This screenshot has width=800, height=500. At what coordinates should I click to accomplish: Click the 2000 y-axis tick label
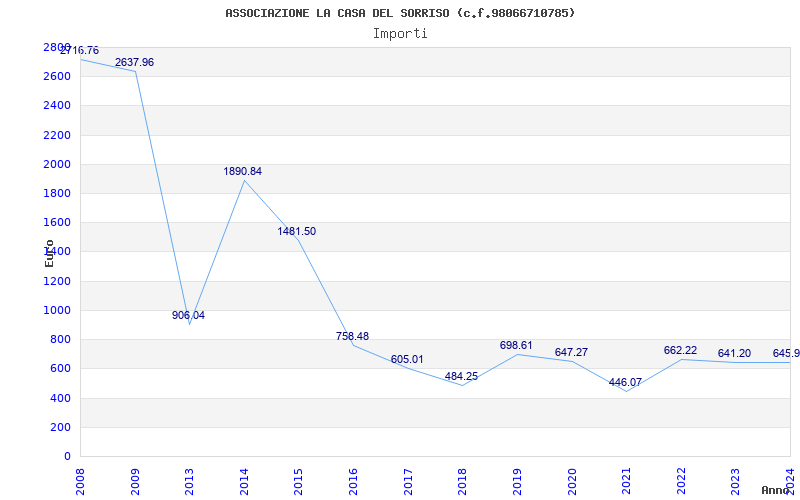[x=57, y=164]
